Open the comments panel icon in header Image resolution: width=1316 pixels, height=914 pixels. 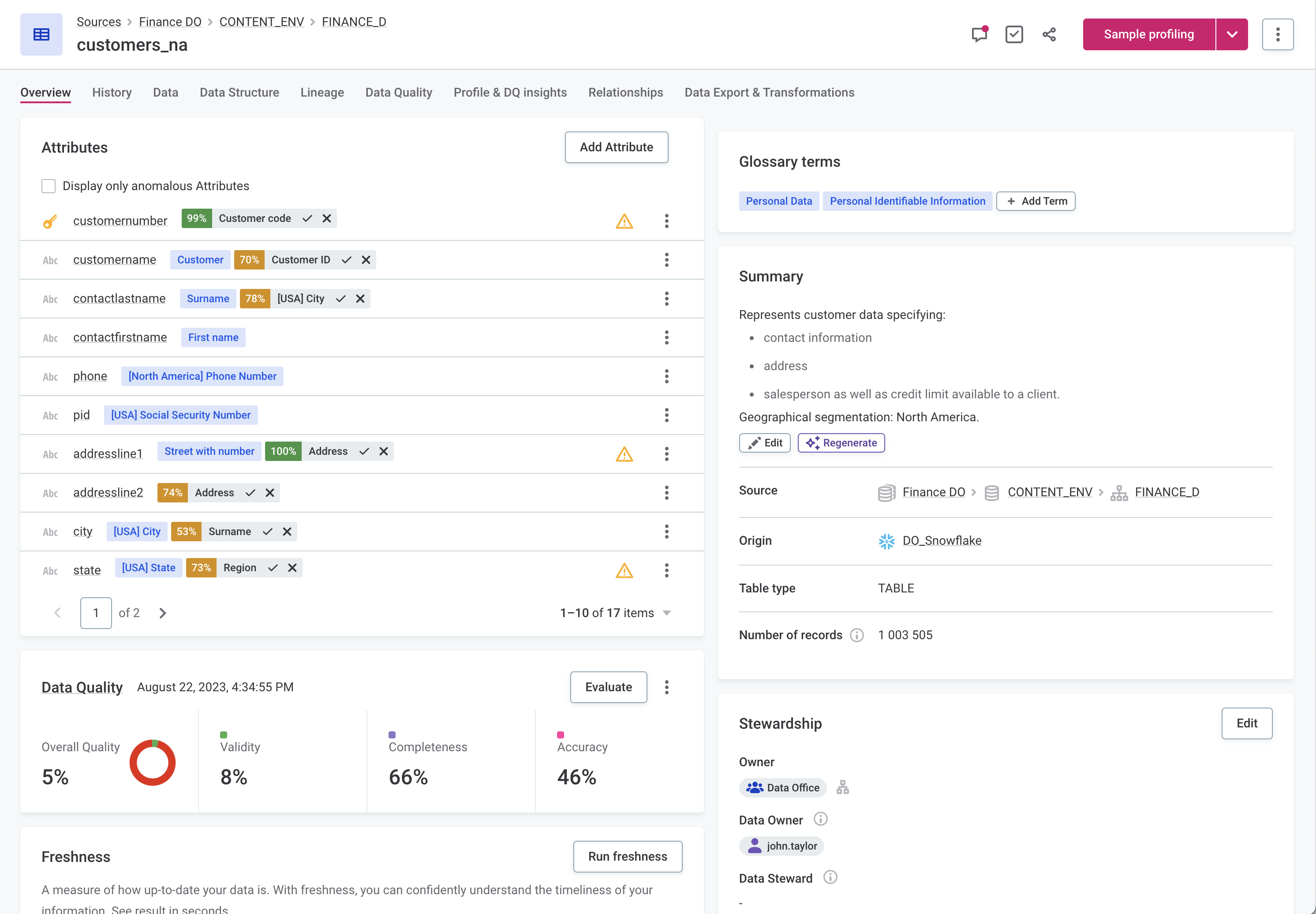(x=979, y=34)
